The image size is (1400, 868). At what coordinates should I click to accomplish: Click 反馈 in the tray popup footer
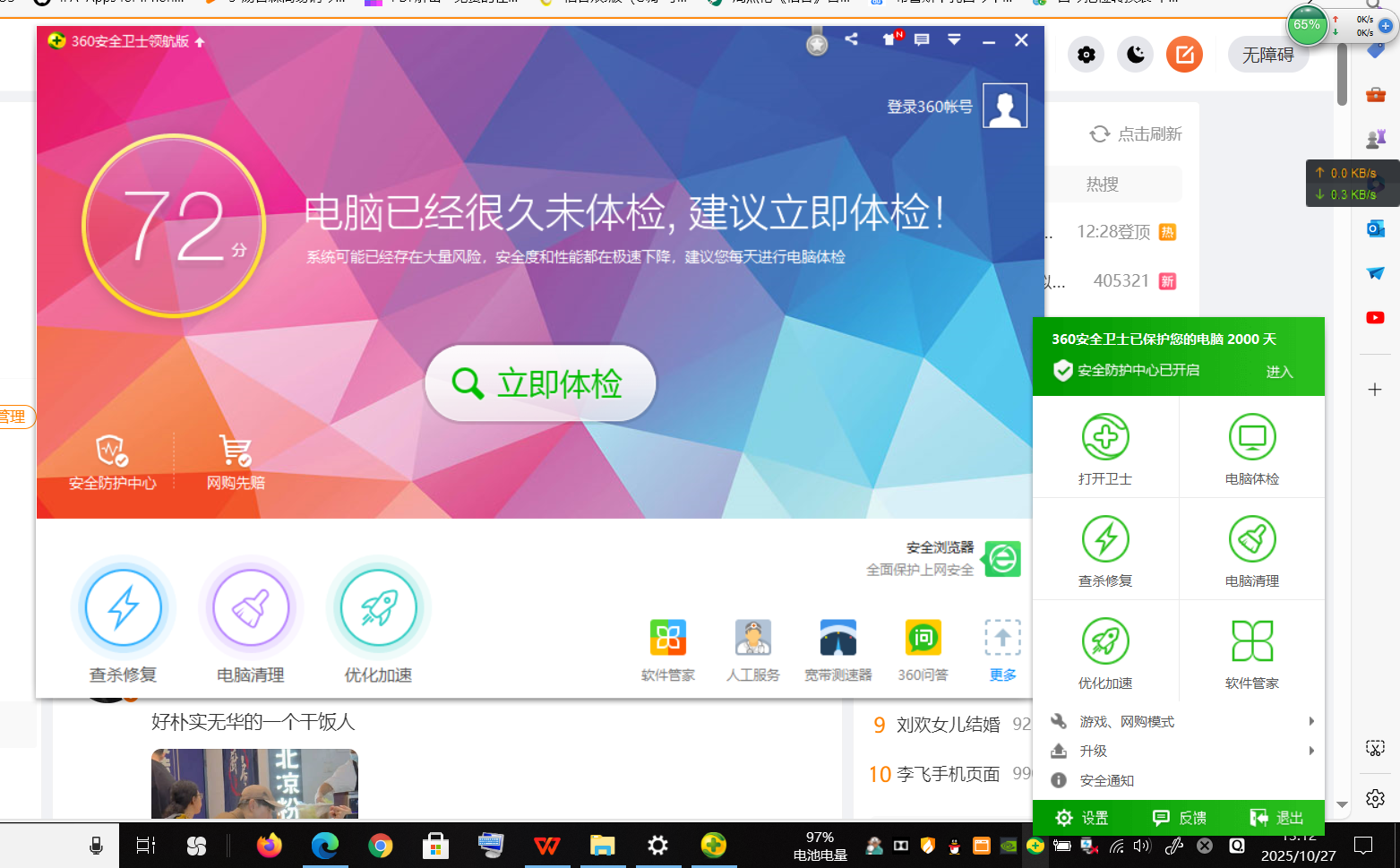click(1179, 818)
